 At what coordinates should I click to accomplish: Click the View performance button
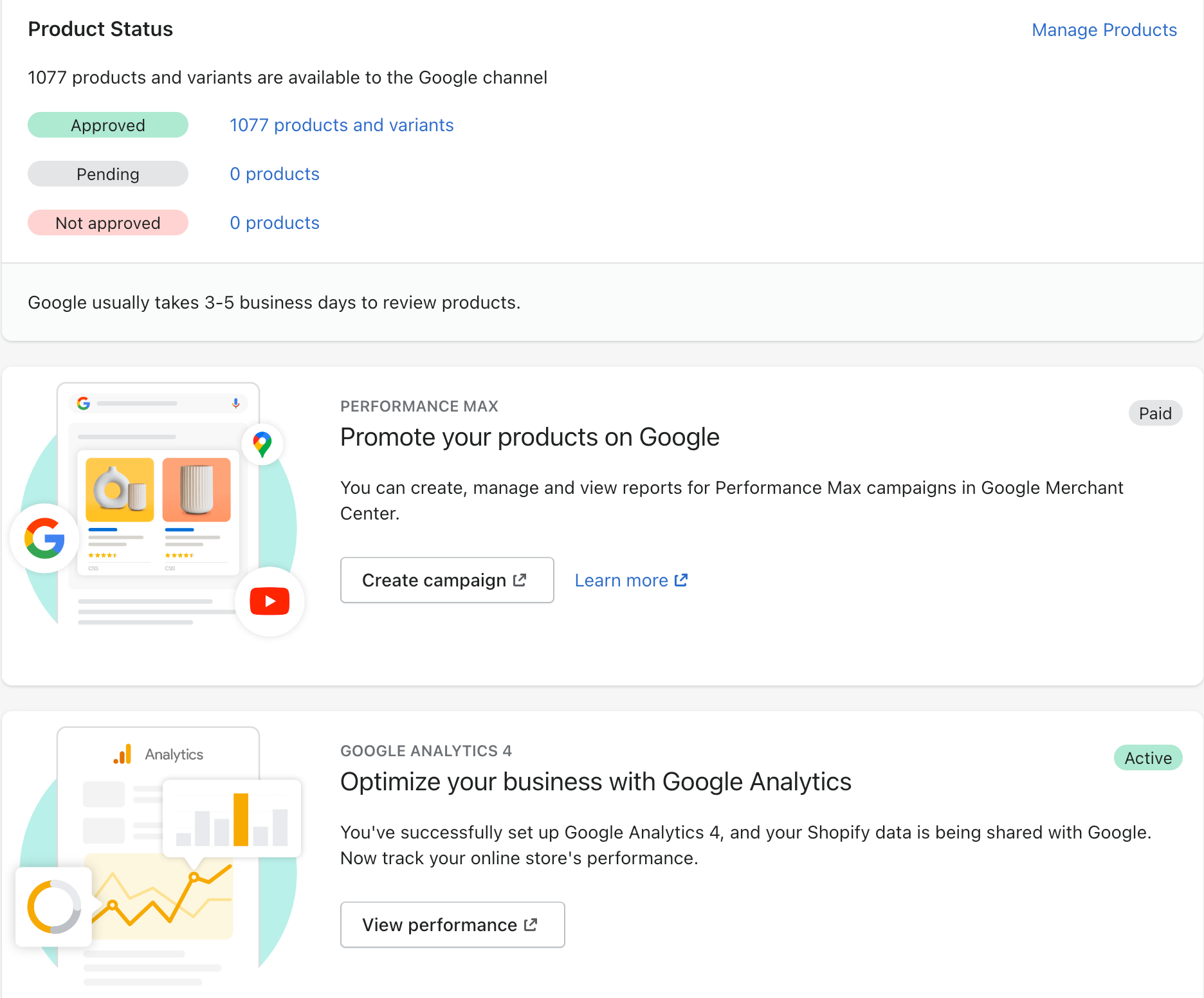pos(453,925)
